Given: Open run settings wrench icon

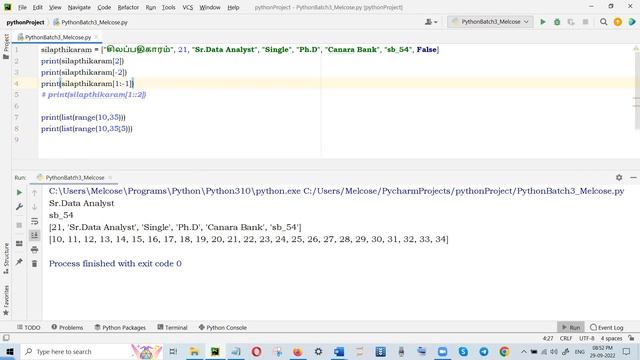Looking at the screenshot, I should 19,207.
